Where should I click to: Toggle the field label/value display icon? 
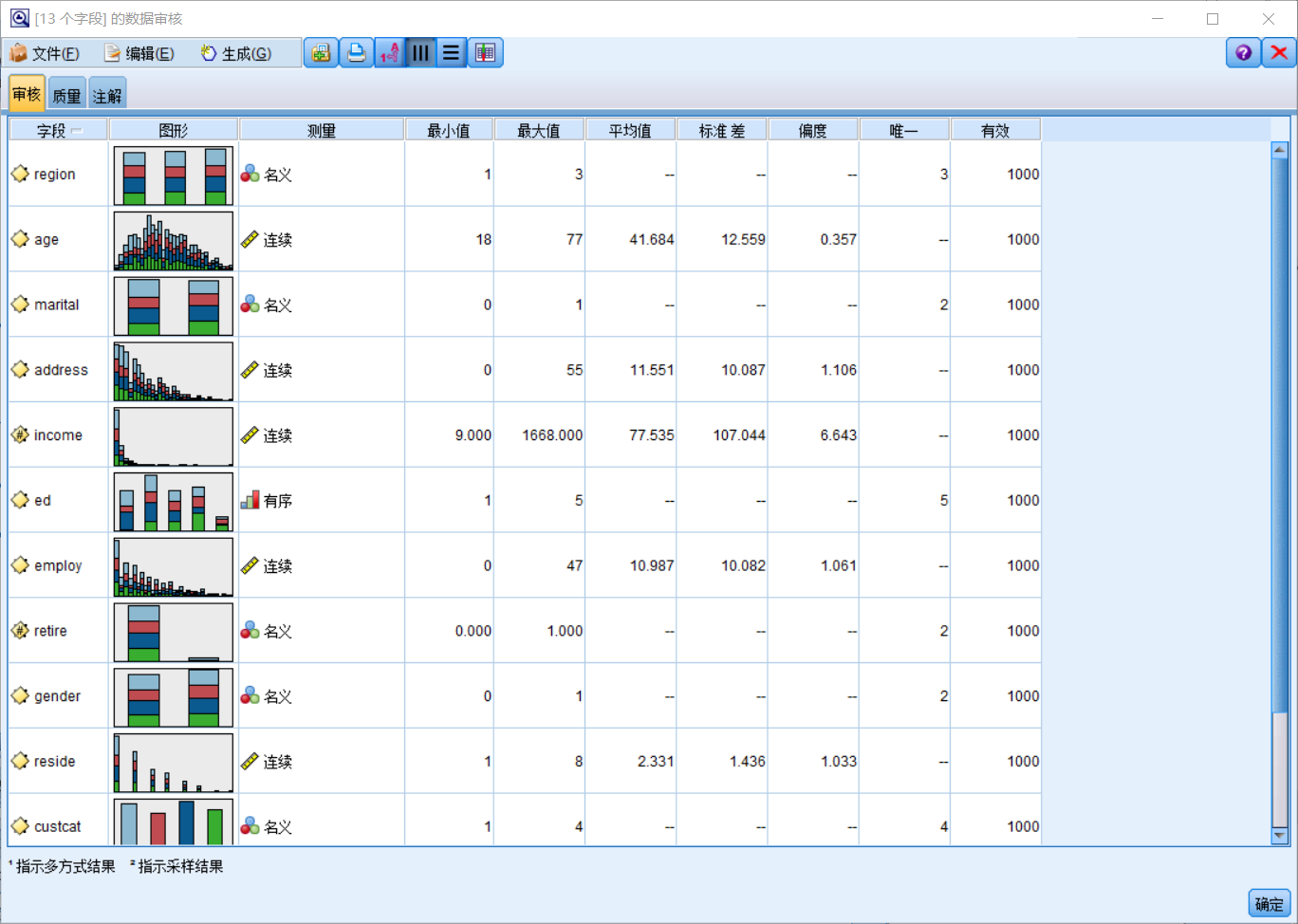pyautogui.click(x=390, y=53)
